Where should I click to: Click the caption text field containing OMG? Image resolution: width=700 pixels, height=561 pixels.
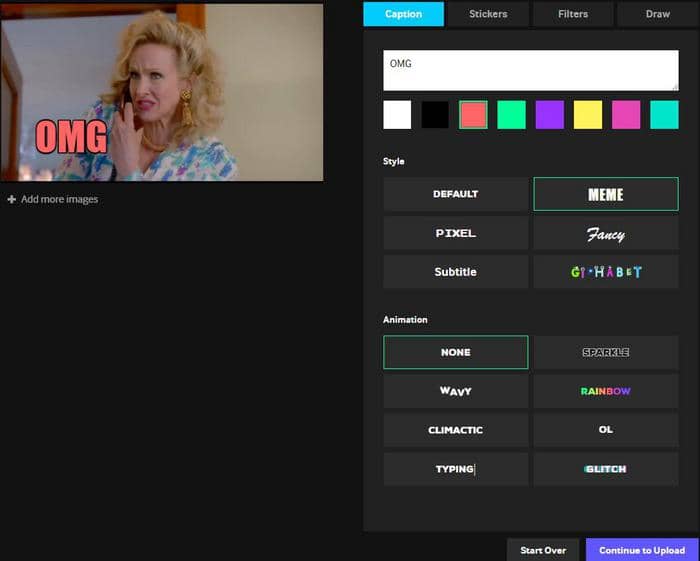(x=531, y=71)
